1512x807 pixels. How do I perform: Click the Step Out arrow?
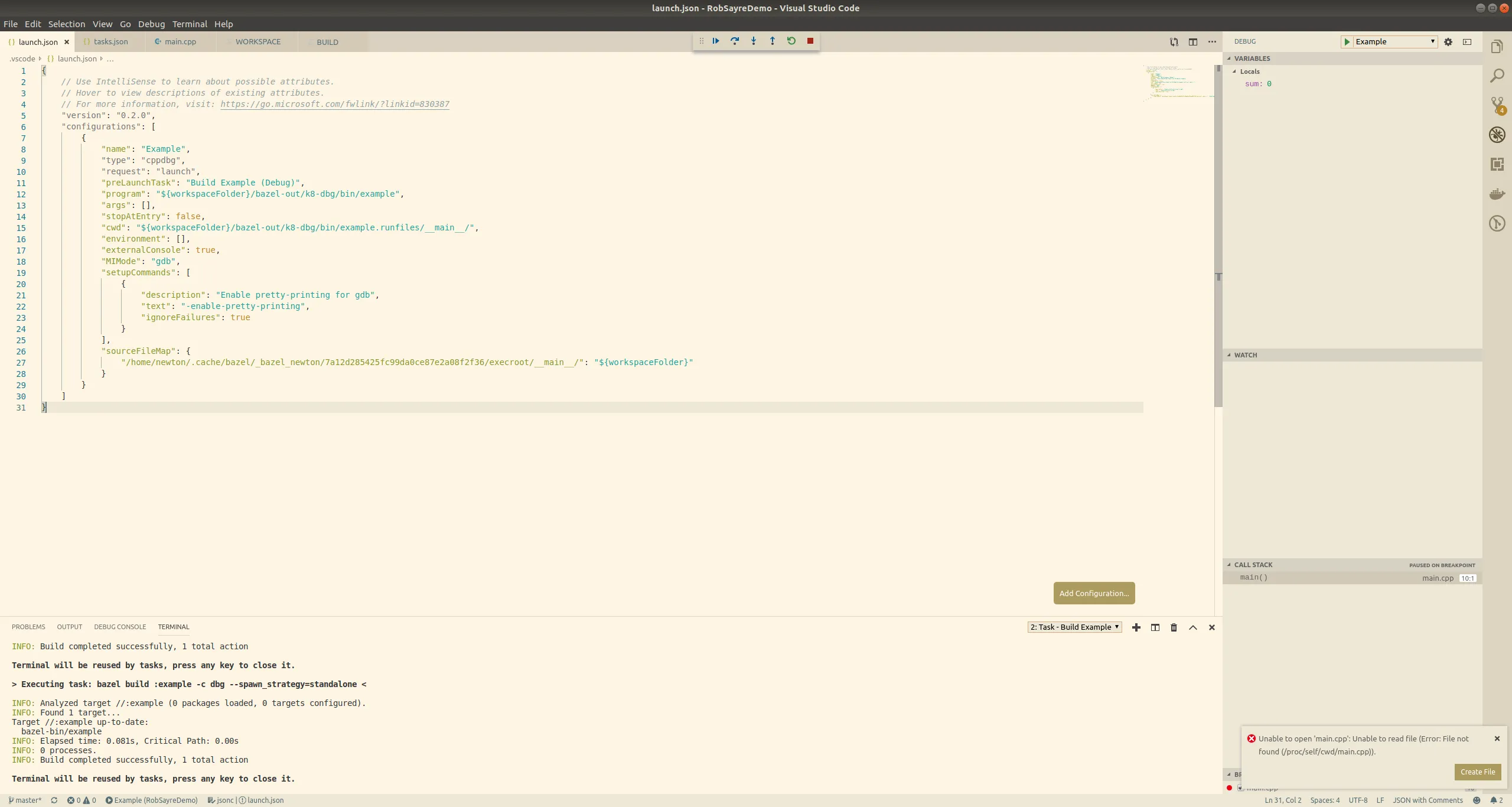(773, 41)
